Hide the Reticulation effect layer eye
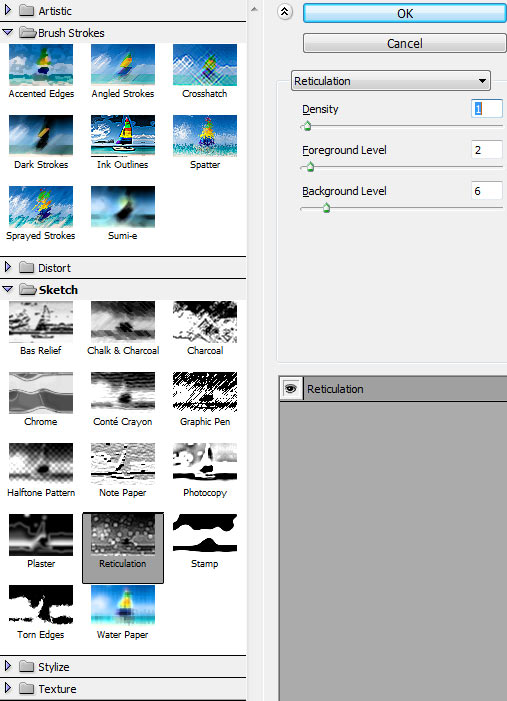507x701 pixels. [x=291, y=389]
